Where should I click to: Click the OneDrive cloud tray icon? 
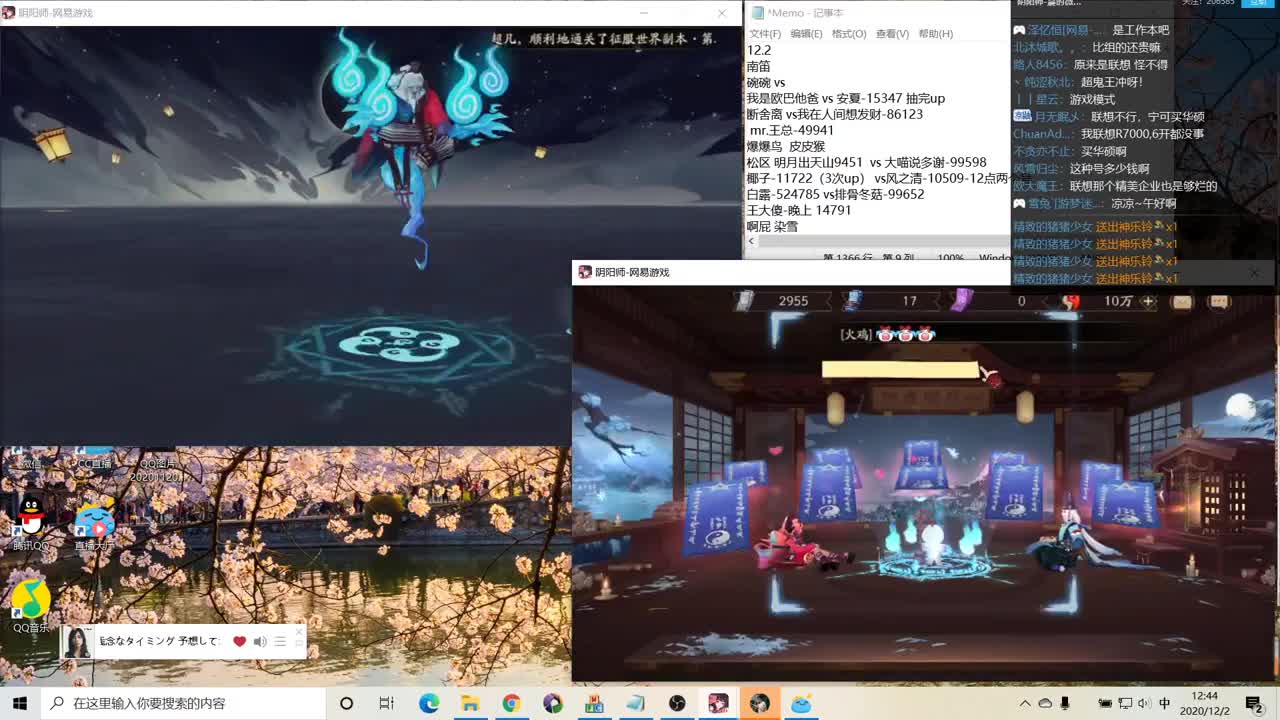click(x=1045, y=703)
